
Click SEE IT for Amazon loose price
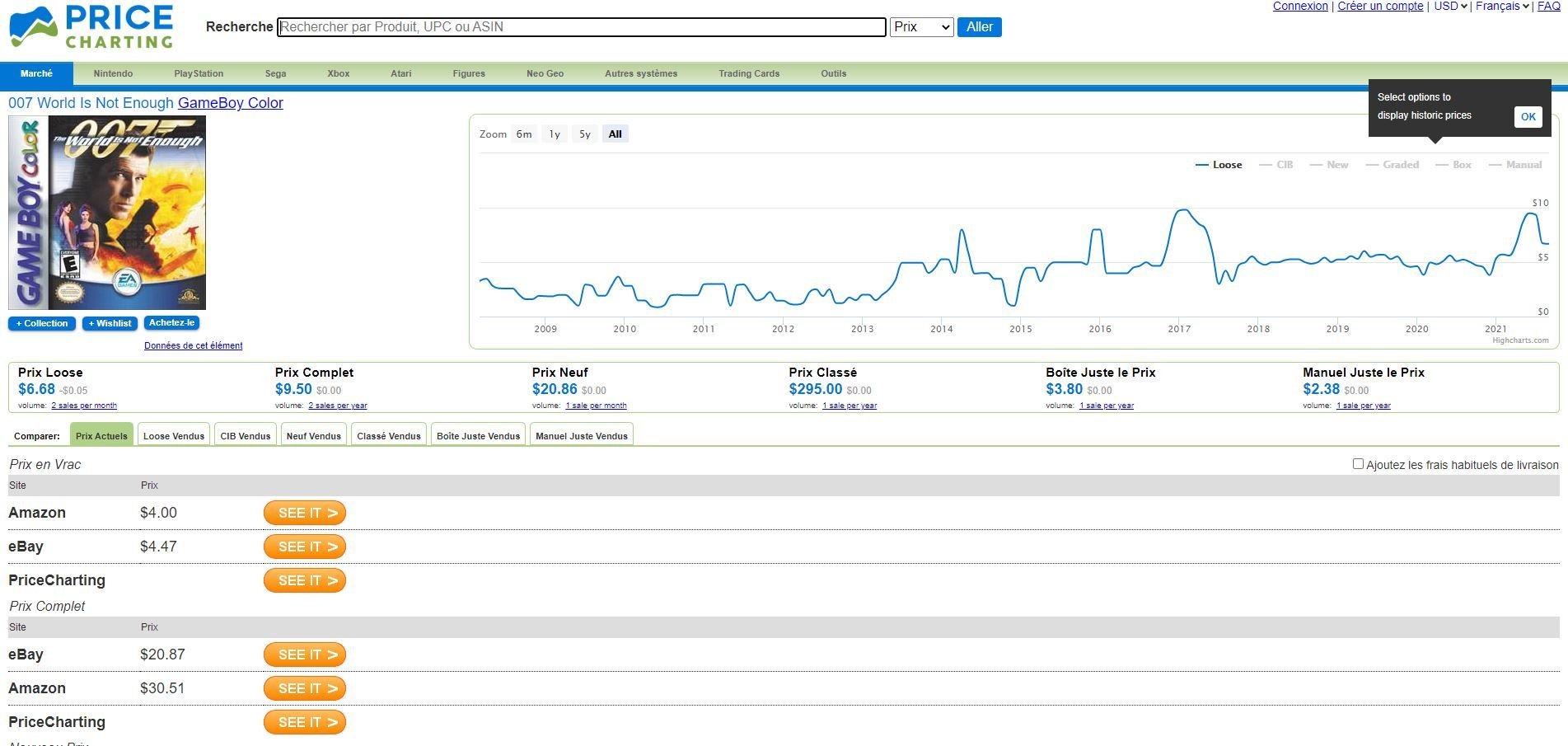click(304, 513)
